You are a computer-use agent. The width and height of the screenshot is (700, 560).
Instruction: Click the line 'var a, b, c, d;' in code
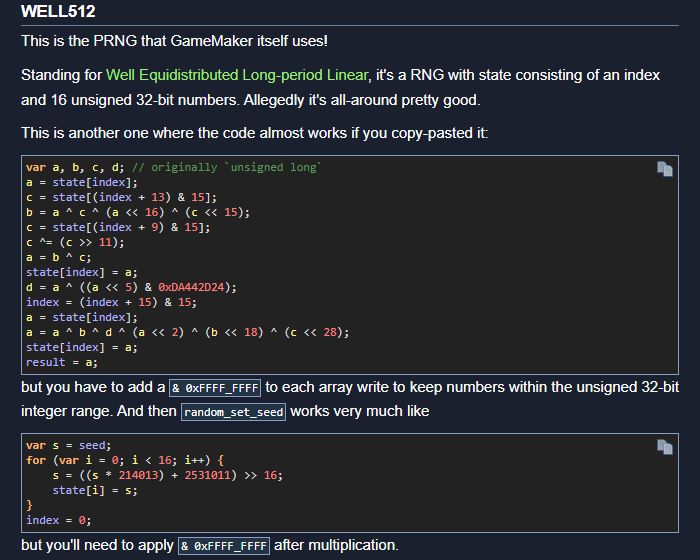point(75,167)
